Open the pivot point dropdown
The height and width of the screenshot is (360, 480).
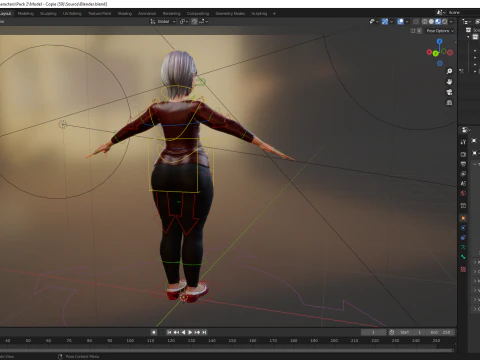tap(184, 22)
